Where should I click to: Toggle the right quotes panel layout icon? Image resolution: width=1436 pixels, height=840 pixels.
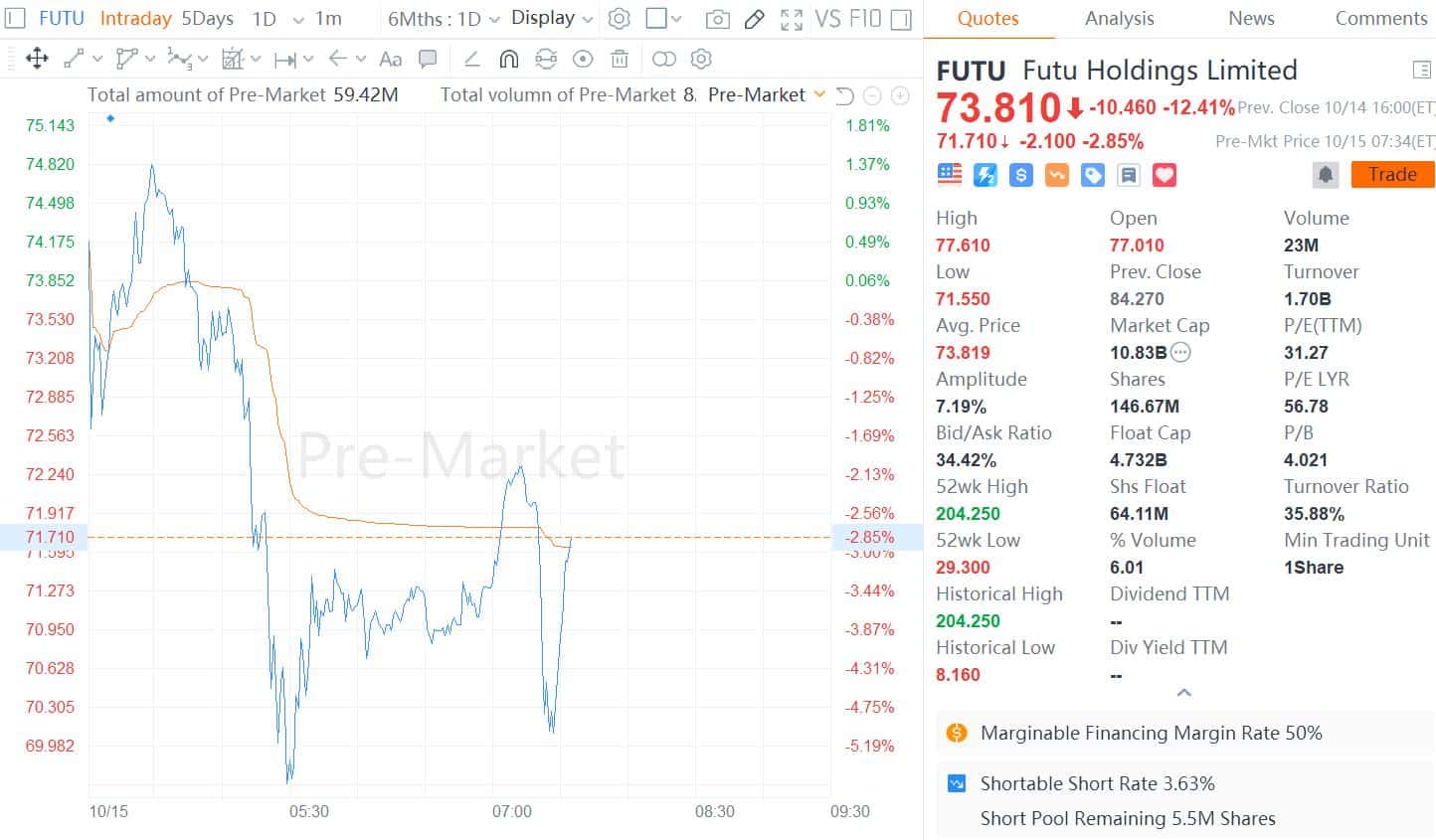[x=1421, y=70]
